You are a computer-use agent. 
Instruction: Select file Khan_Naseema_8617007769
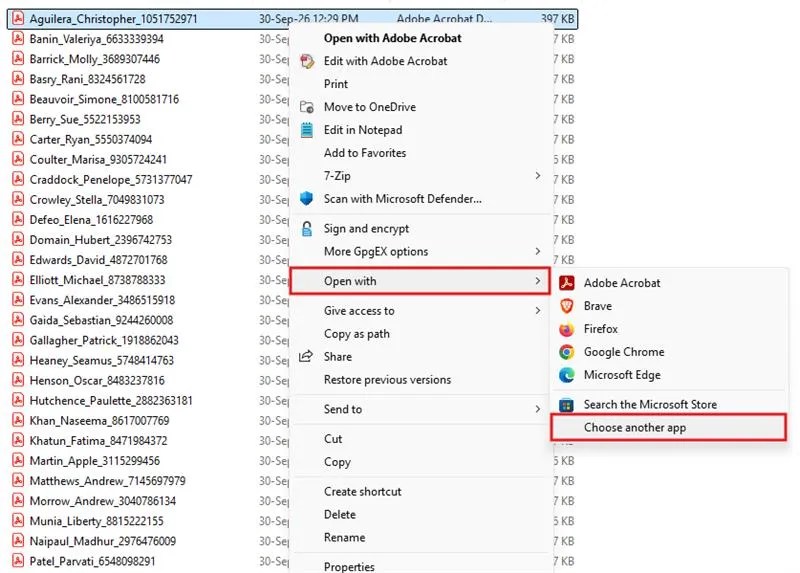click(x=99, y=420)
